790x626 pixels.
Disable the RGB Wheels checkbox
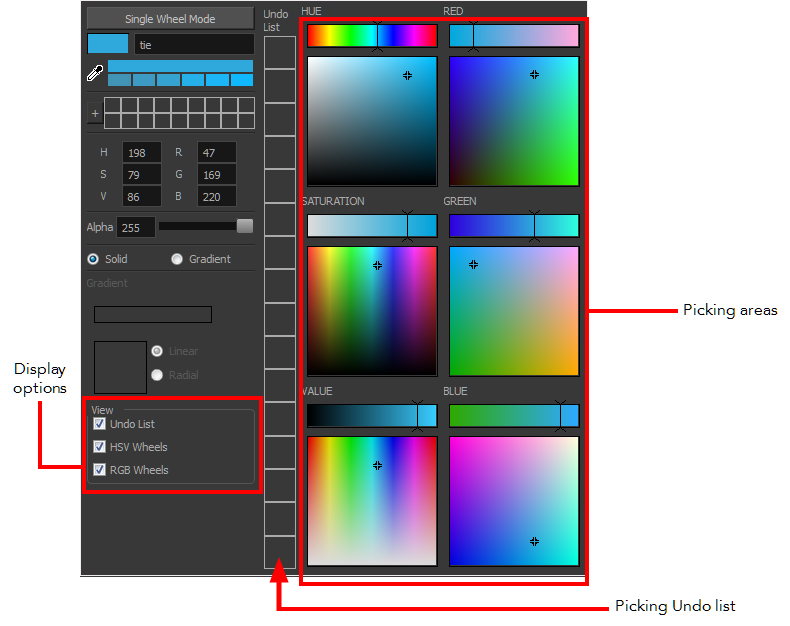coord(99,470)
